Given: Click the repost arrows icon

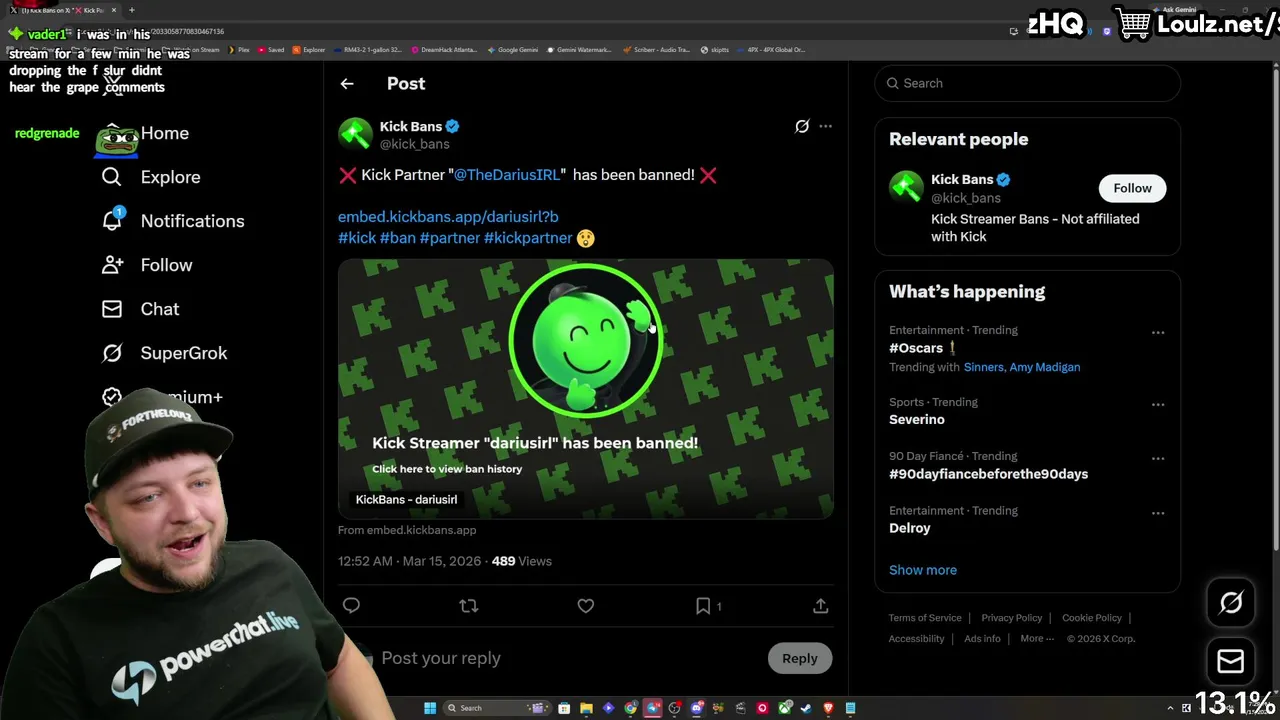Looking at the screenshot, I should 468,605.
